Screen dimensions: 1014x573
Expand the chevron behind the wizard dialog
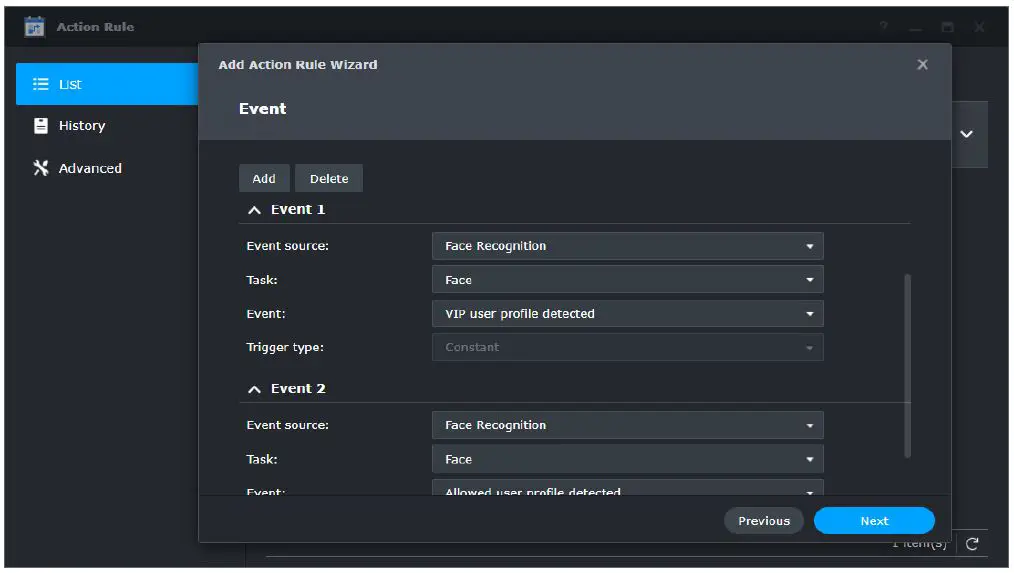point(966,134)
